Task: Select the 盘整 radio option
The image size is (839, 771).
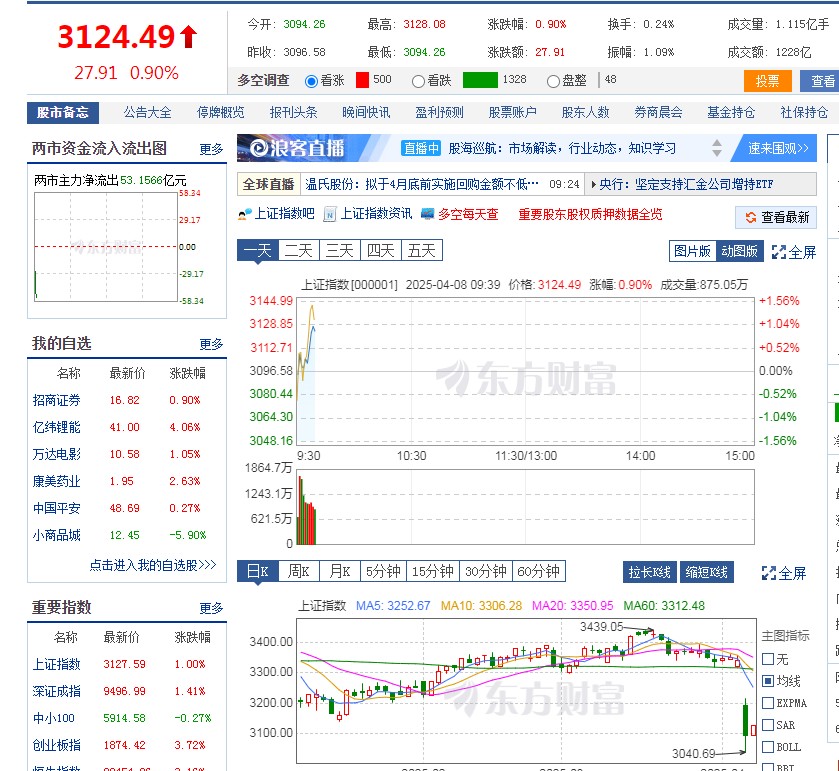Action: (553, 81)
